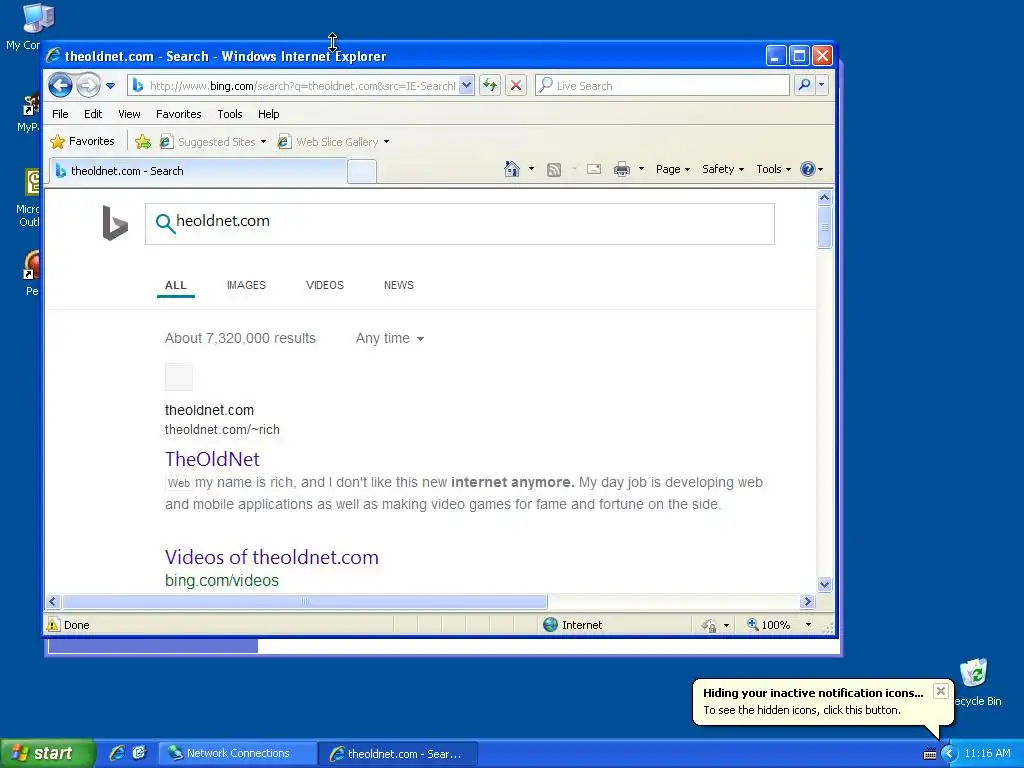Open Videos of theoldnet.com link

tap(272, 557)
